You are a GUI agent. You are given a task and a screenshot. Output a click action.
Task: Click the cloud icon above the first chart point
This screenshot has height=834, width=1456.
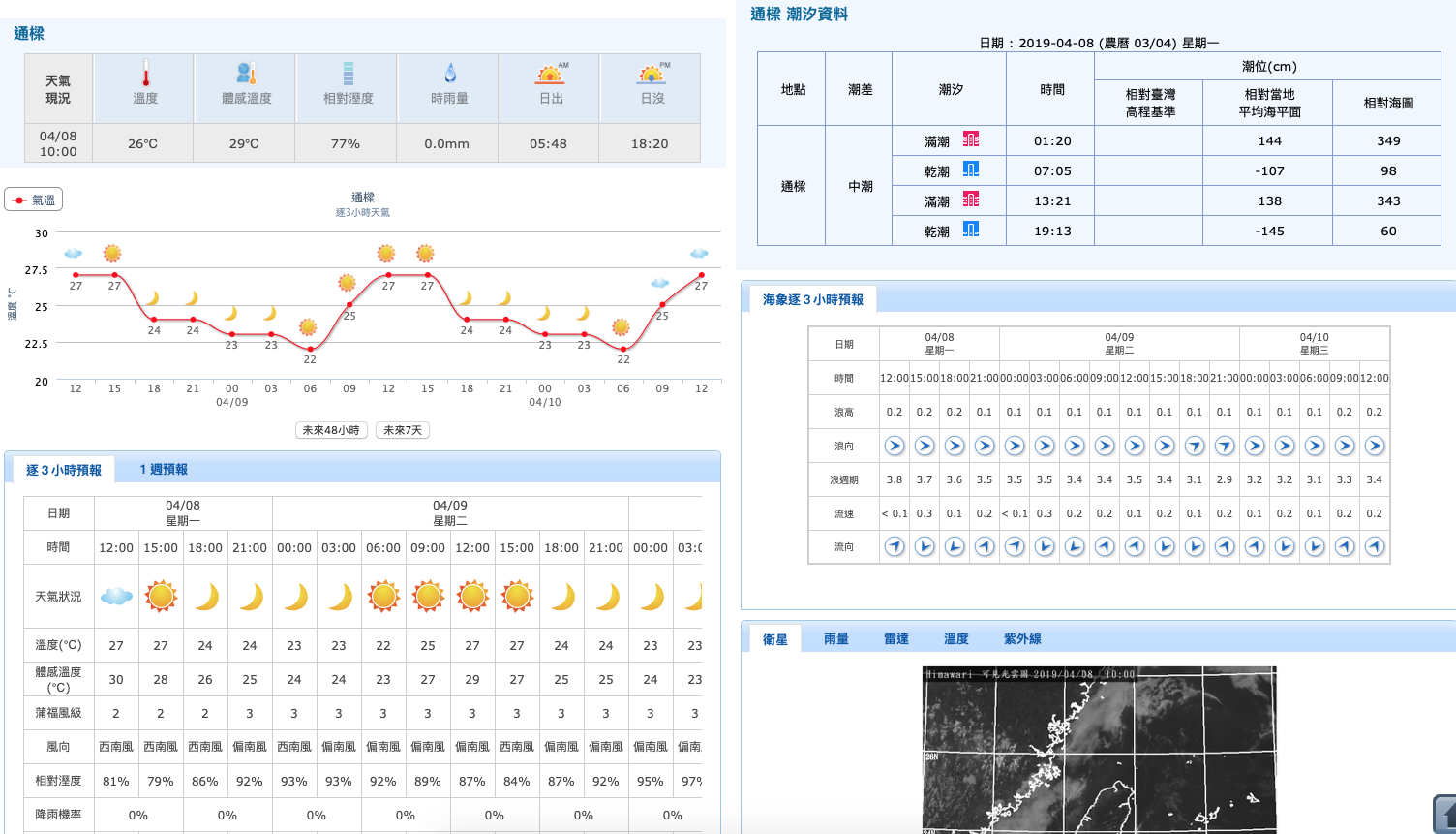point(74,254)
